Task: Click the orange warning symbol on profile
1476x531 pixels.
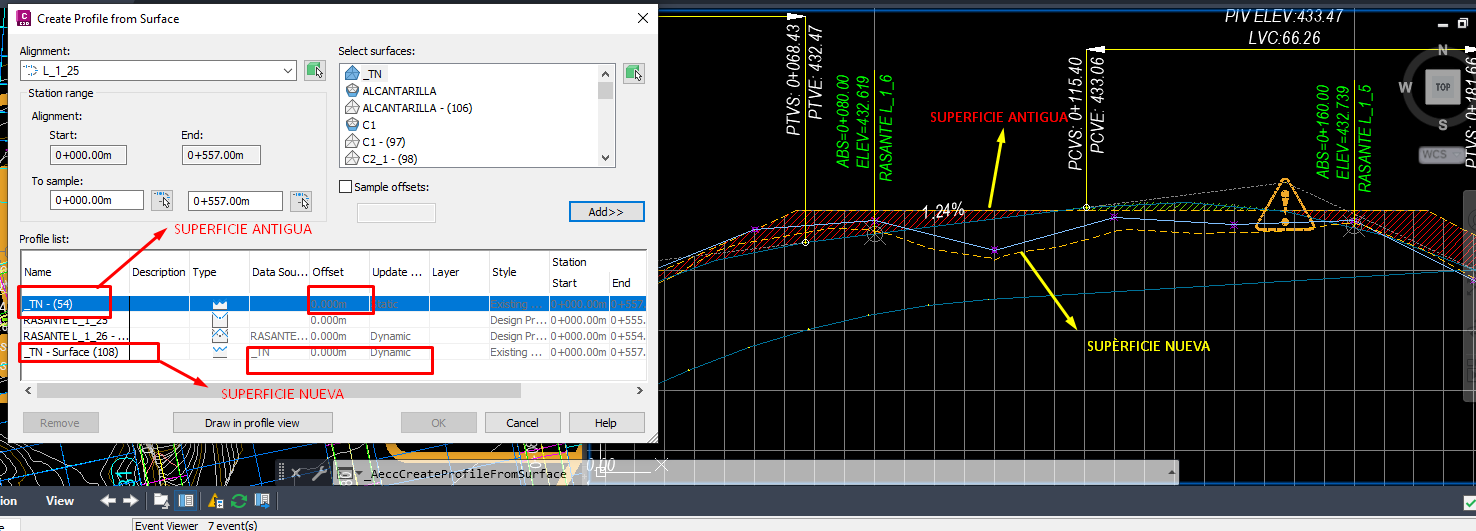Action: [x=1286, y=208]
